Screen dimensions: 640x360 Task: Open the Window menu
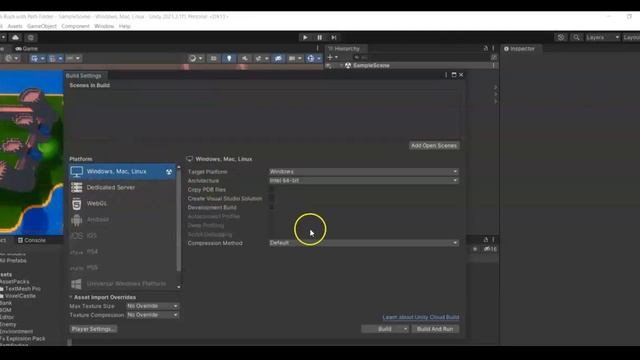(x=104, y=26)
